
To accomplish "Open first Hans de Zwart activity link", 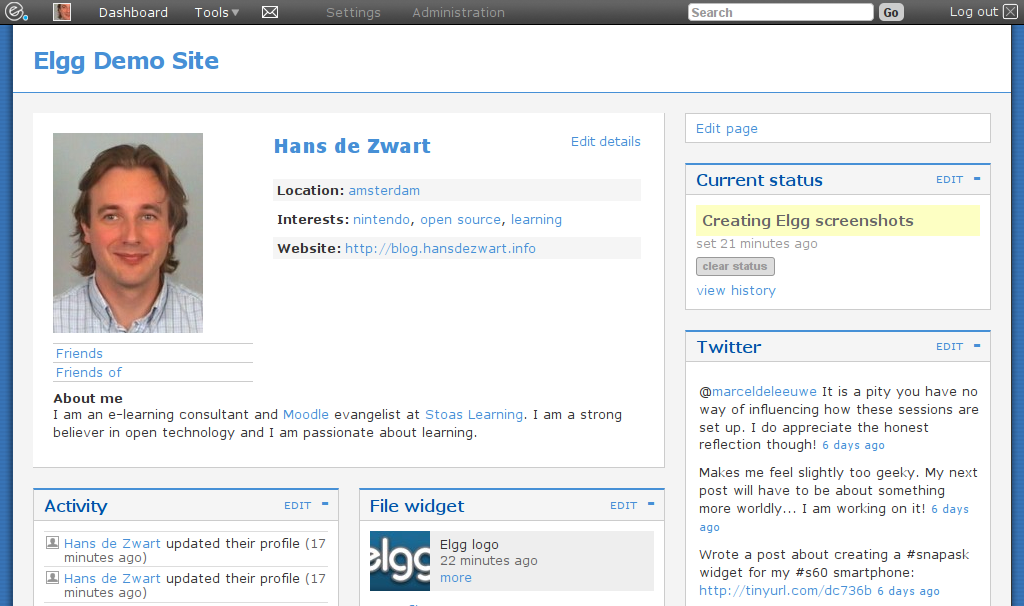I will pyautogui.click(x=112, y=543).
